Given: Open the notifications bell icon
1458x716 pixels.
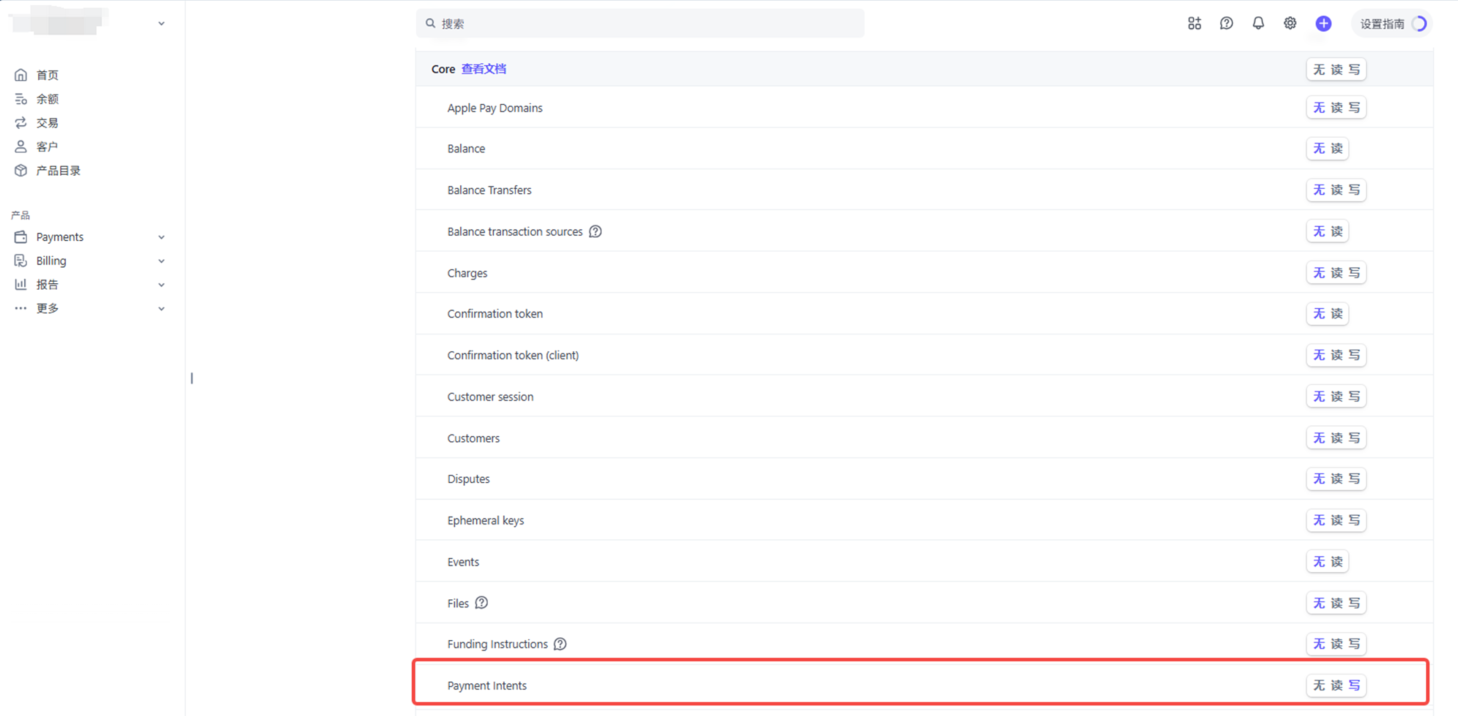Looking at the screenshot, I should click(1258, 23).
